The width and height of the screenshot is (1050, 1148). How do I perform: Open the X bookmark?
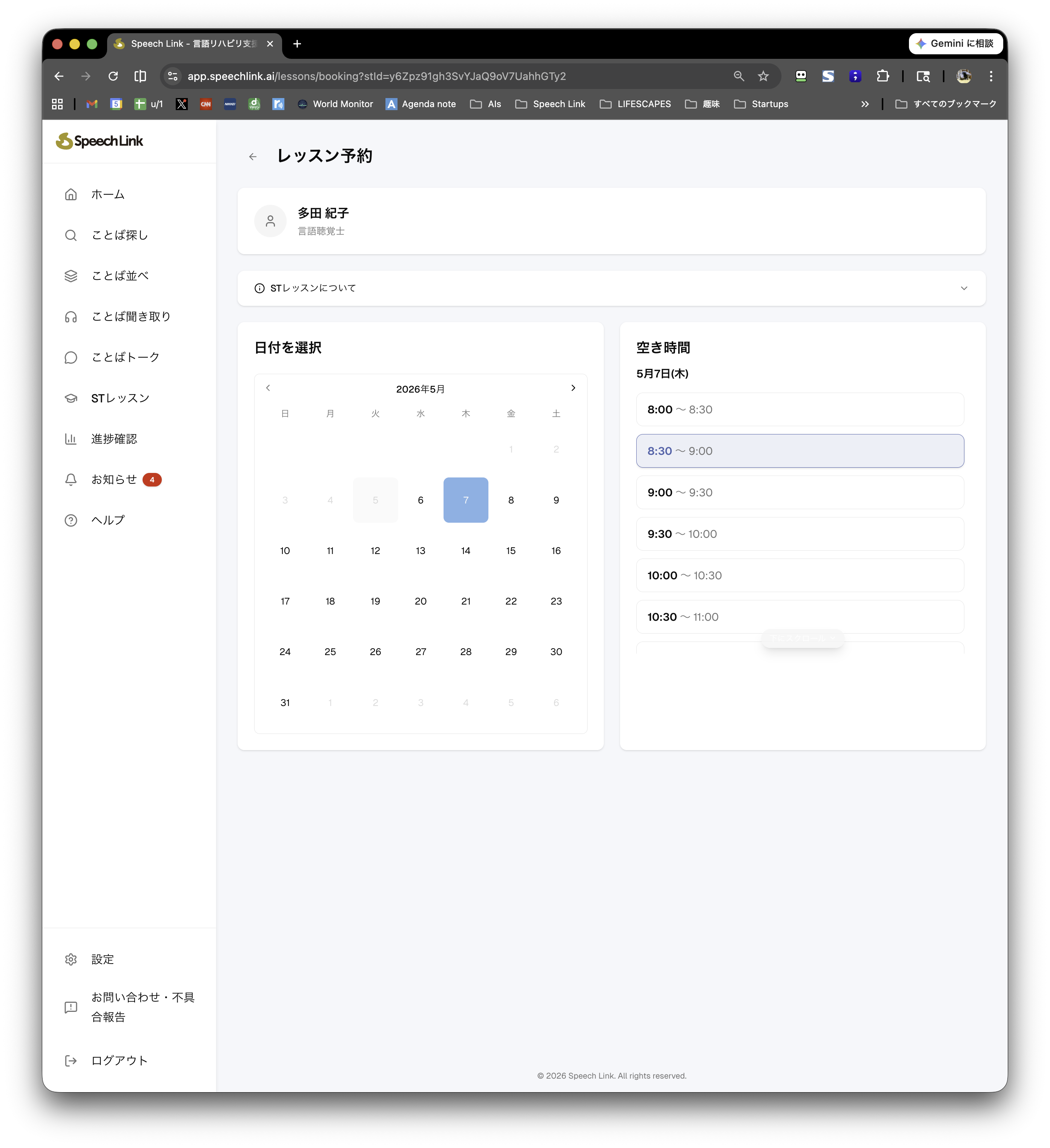coord(182,104)
